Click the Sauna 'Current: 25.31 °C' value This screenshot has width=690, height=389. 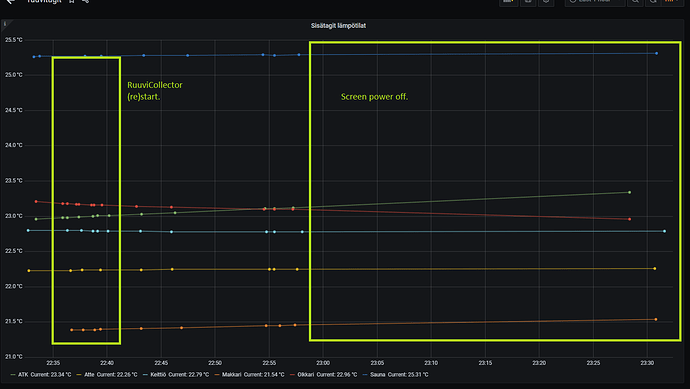(x=407, y=374)
